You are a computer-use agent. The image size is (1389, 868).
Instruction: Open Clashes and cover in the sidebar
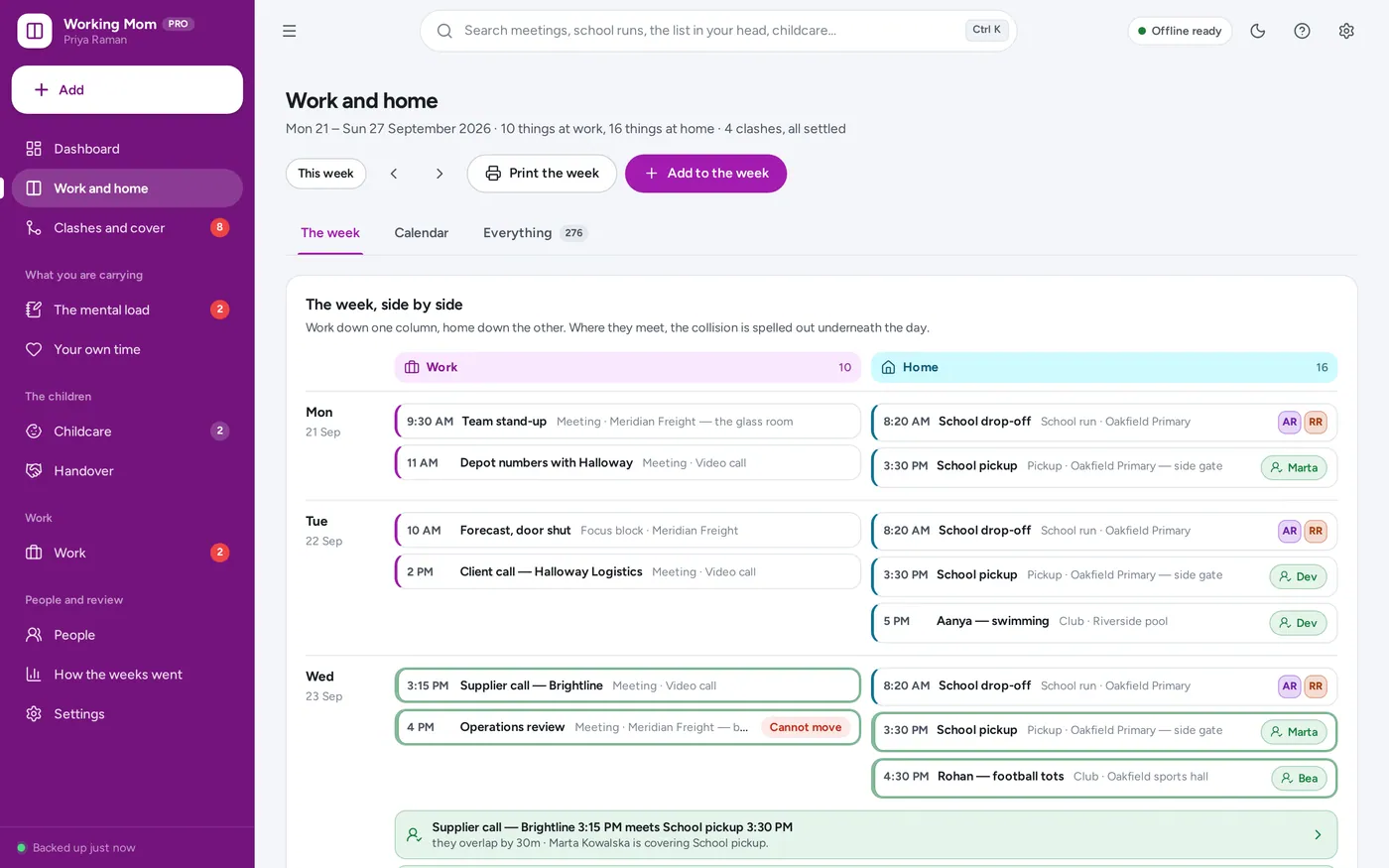pyautogui.click(x=127, y=228)
